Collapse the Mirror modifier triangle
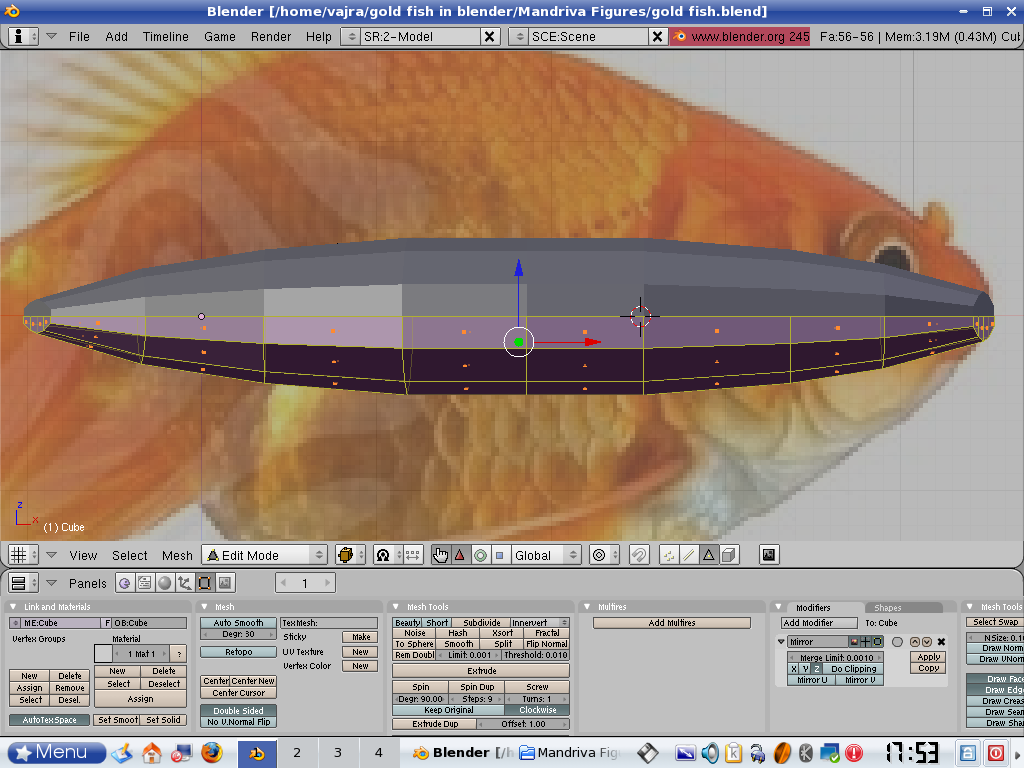Viewport: 1024px width, 768px height. click(x=782, y=642)
